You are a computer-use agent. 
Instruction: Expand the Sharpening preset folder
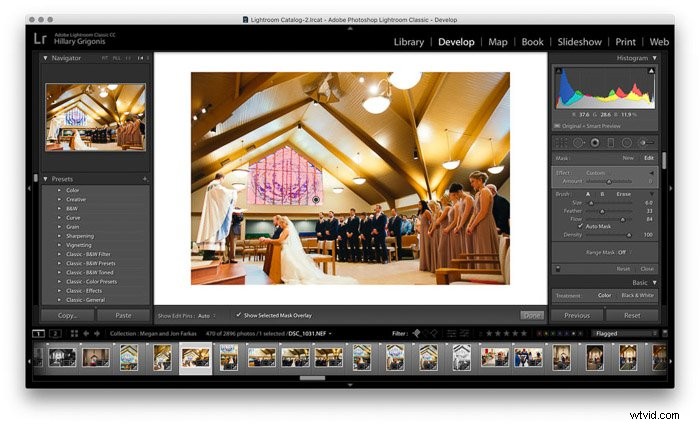59,236
